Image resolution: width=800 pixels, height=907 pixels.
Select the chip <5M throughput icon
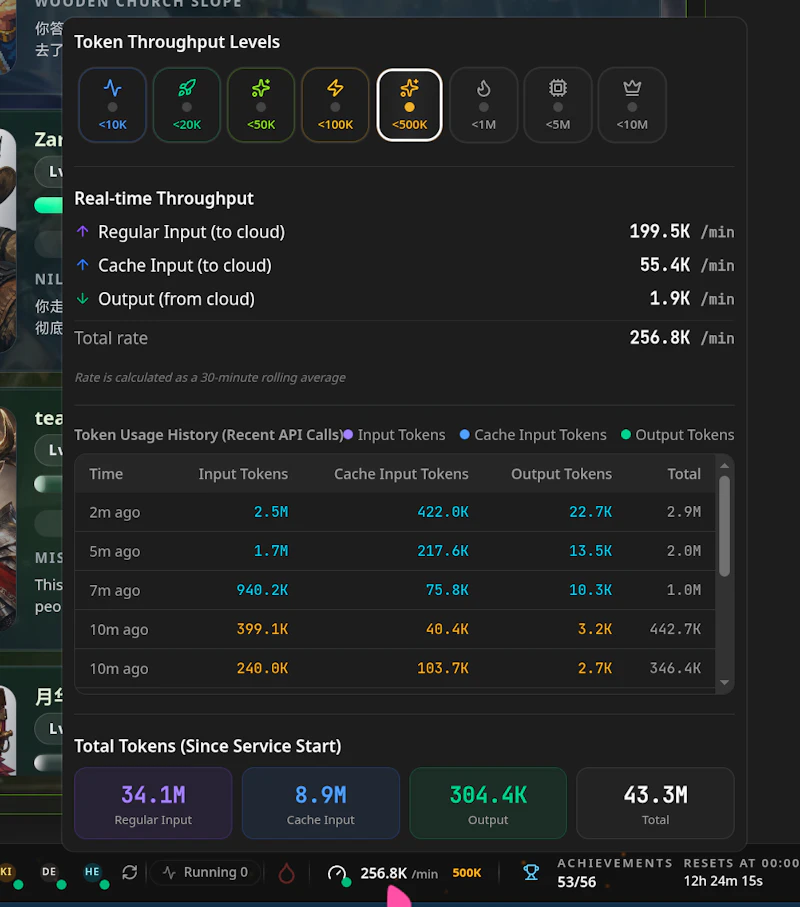coord(558,104)
